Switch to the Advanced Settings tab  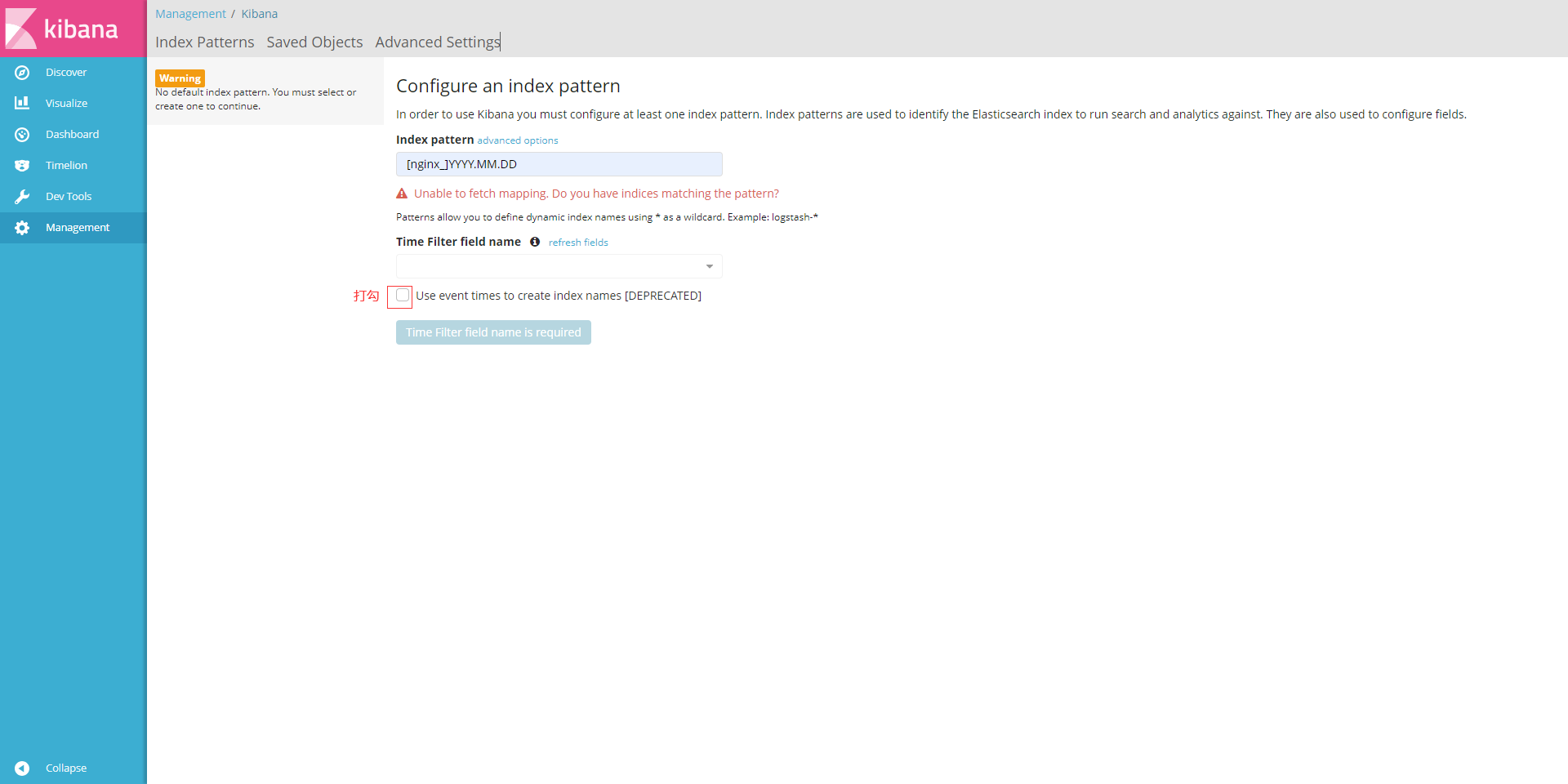(438, 42)
